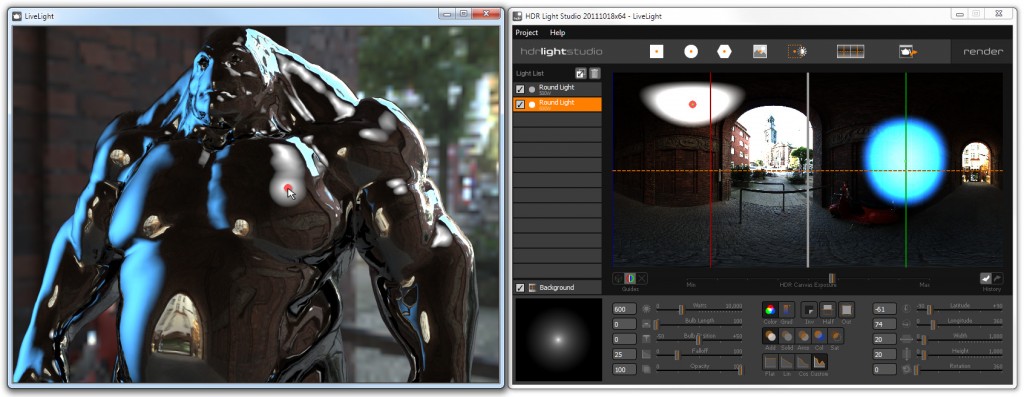Viewport: 1024px width, 397px height.
Task: Open the Project menu
Action: pos(526,33)
